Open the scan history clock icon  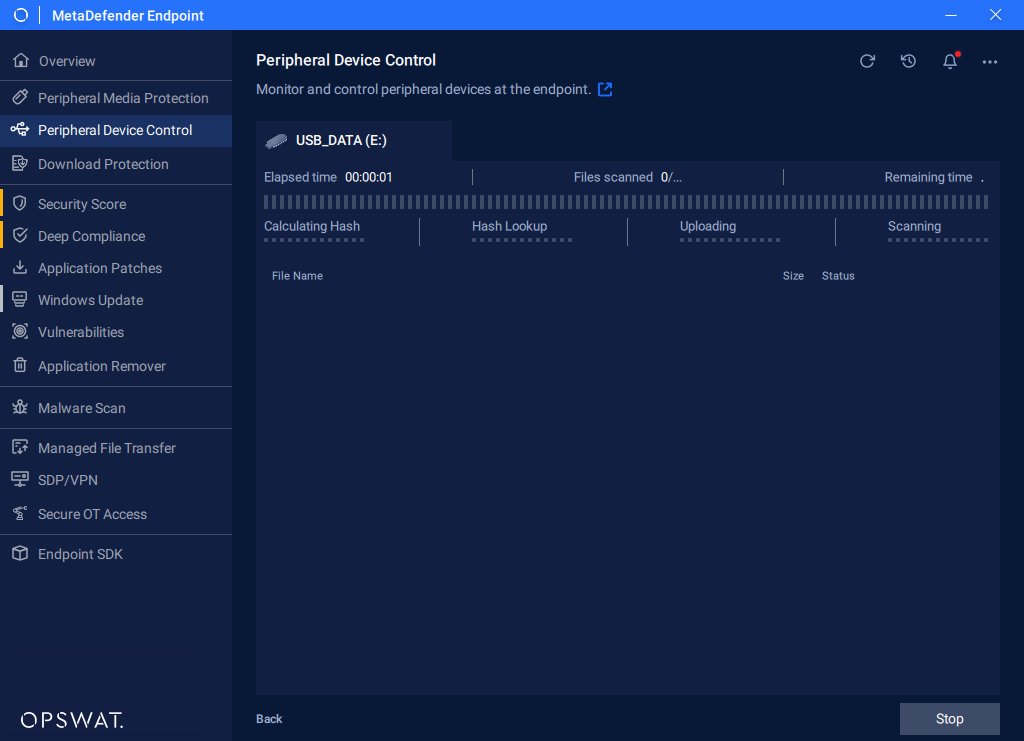pyautogui.click(x=908, y=61)
